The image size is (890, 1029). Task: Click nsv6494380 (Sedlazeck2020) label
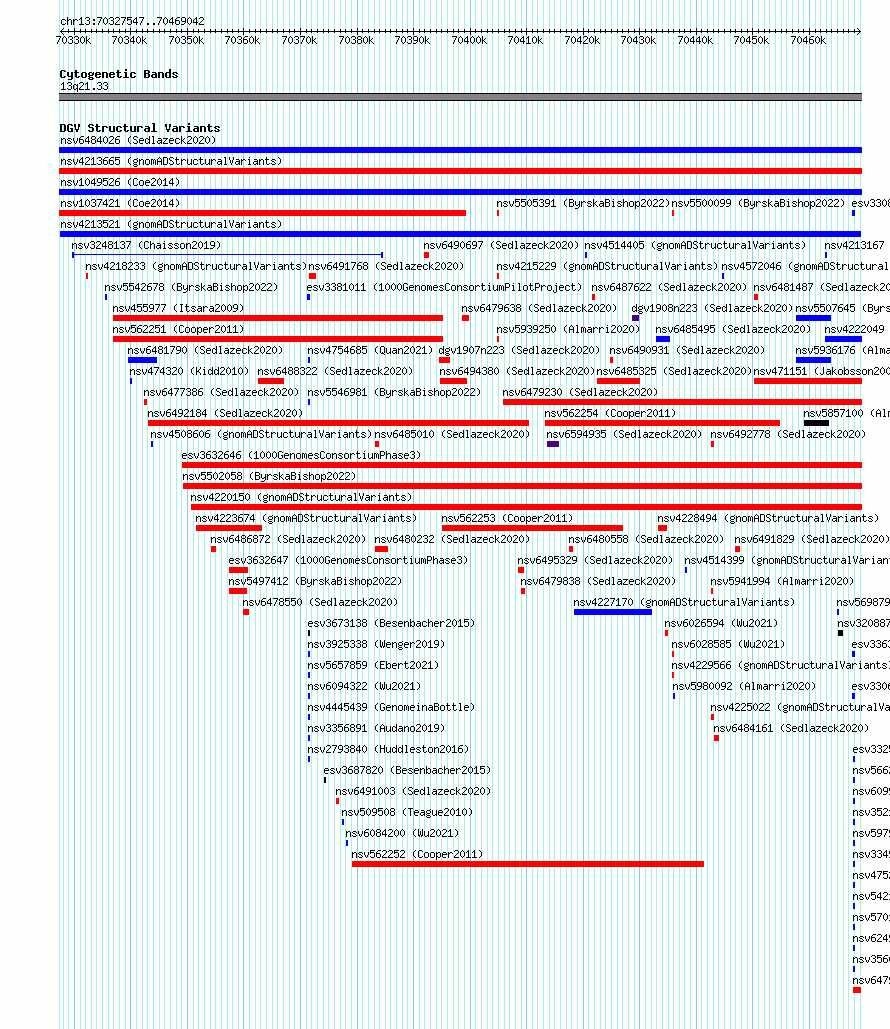[517, 371]
